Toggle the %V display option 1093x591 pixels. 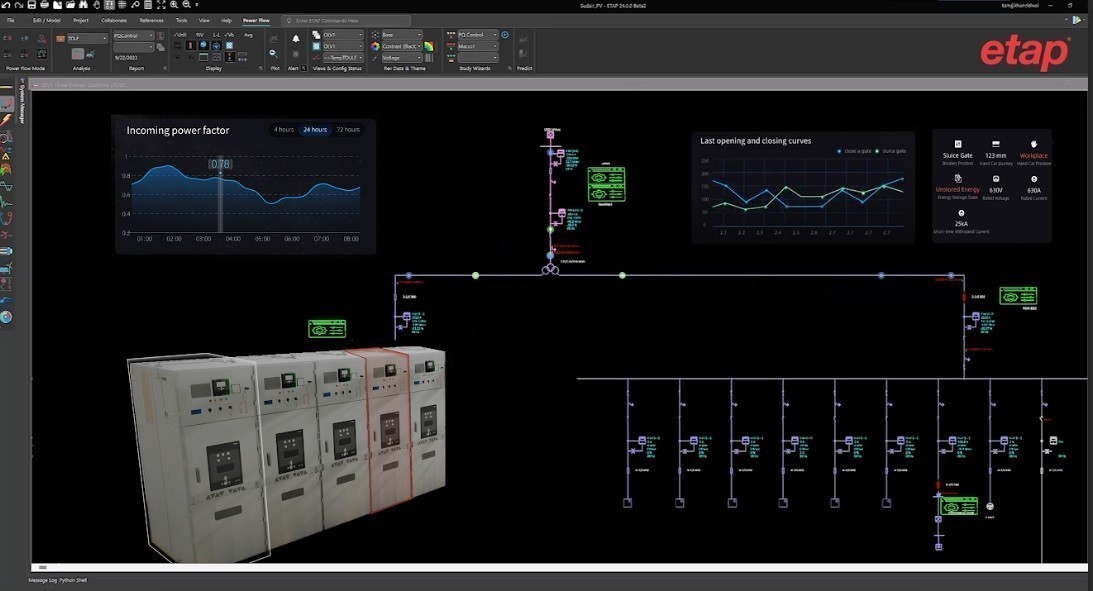pos(200,34)
